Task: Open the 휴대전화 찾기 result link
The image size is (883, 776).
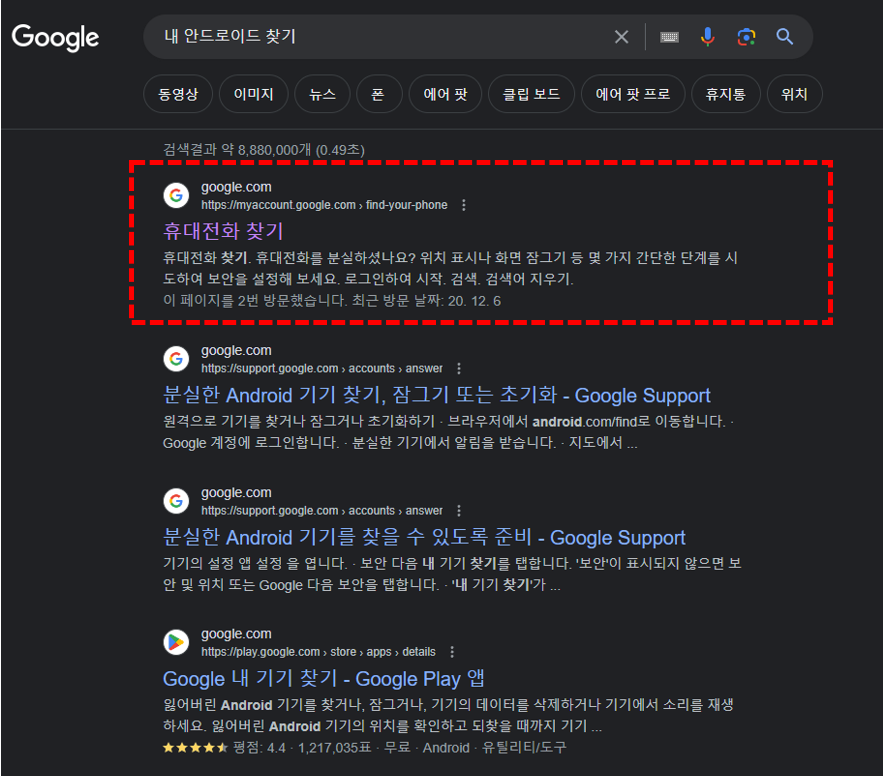Action: tap(223, 231)
